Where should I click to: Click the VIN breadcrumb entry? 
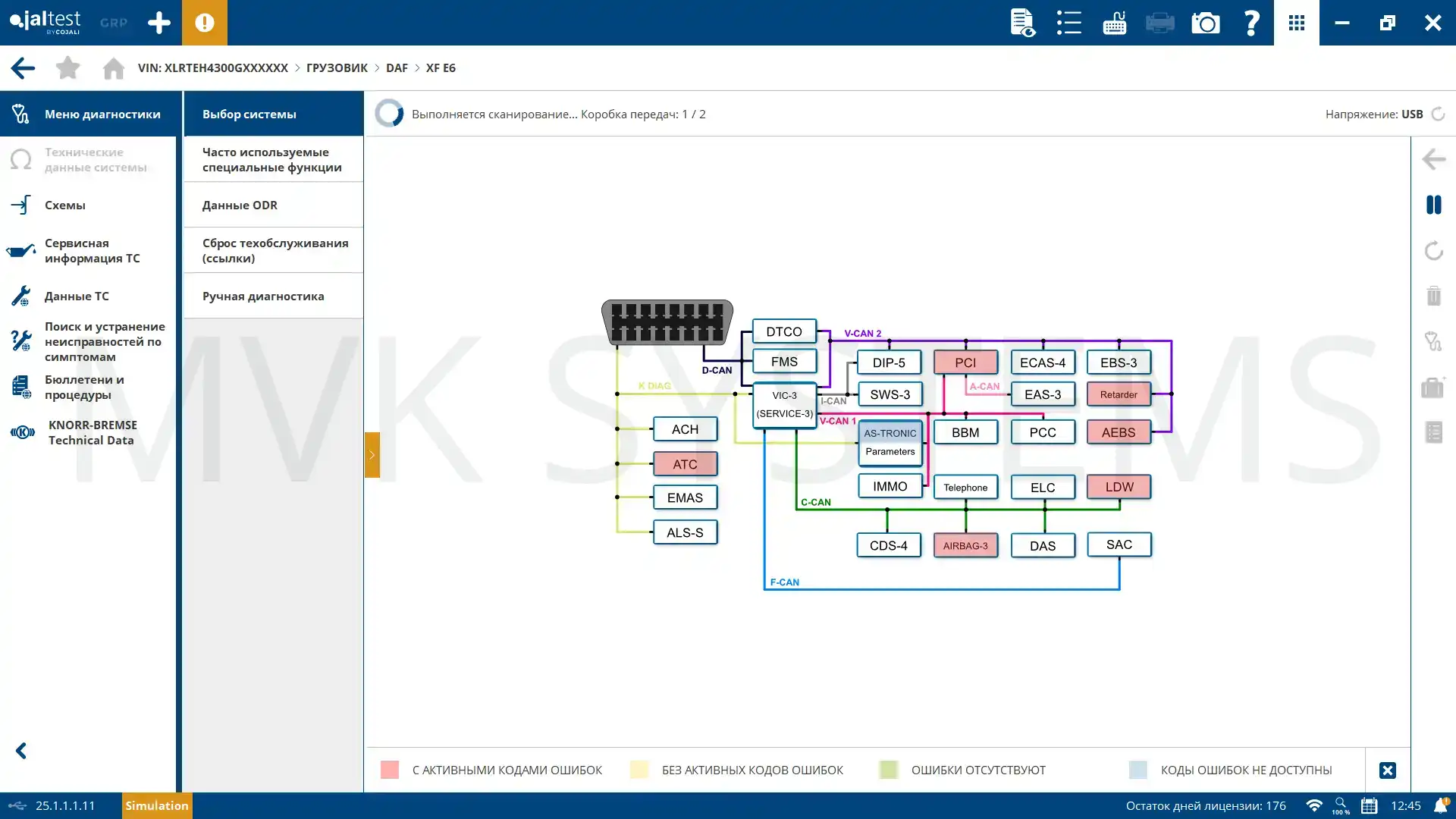point(213,67)
